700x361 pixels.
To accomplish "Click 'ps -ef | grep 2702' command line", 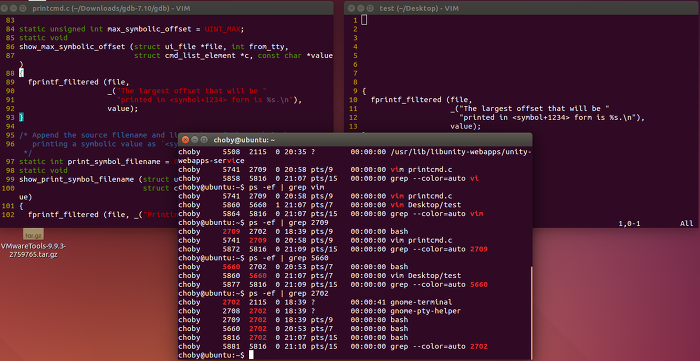I will click(x=288, y=293).
